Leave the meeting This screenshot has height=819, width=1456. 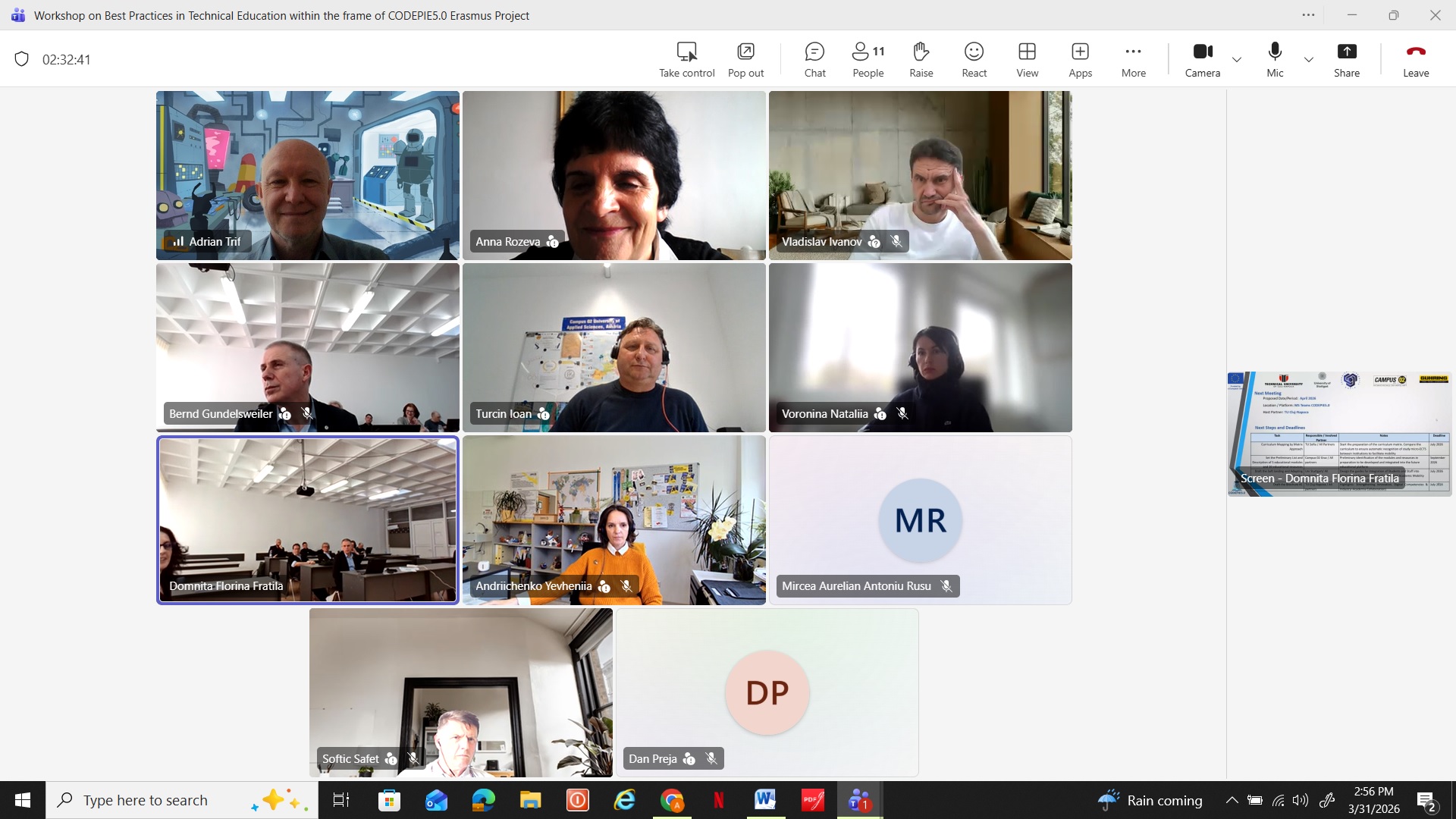click(1415, 59)
